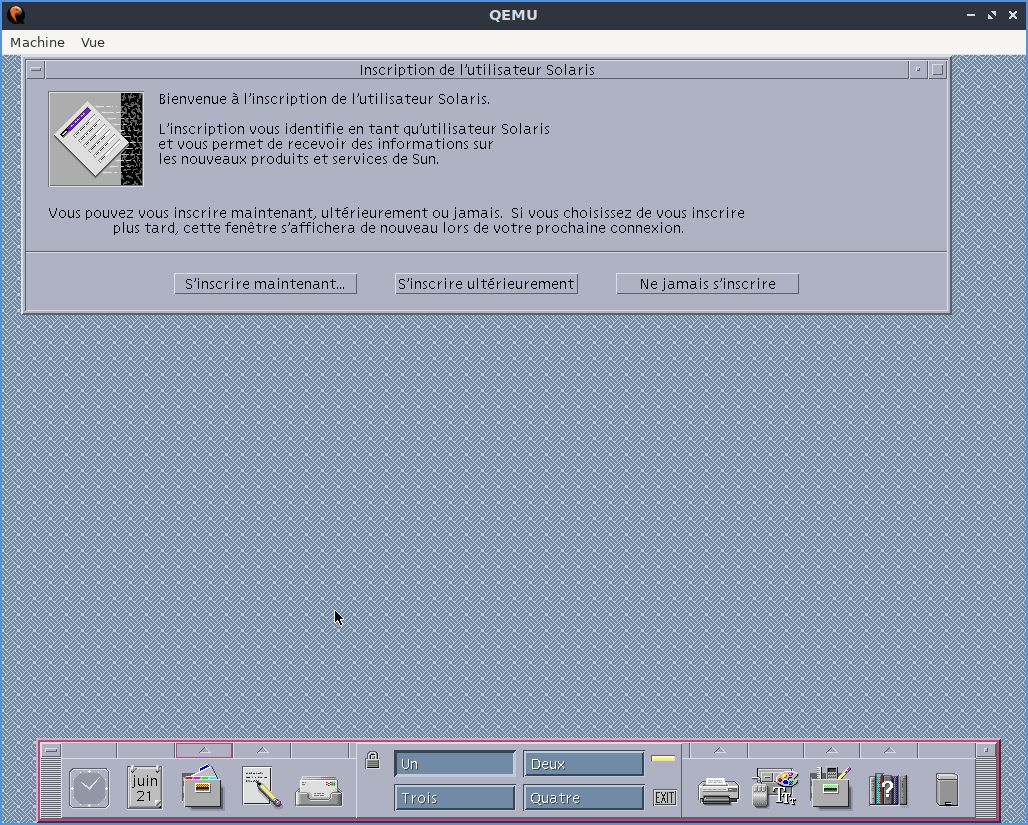Click S'inscrire ultérieurement button
Viewport: 1028px width, 825px height.
pyautogui.click(x=486, y=284)
